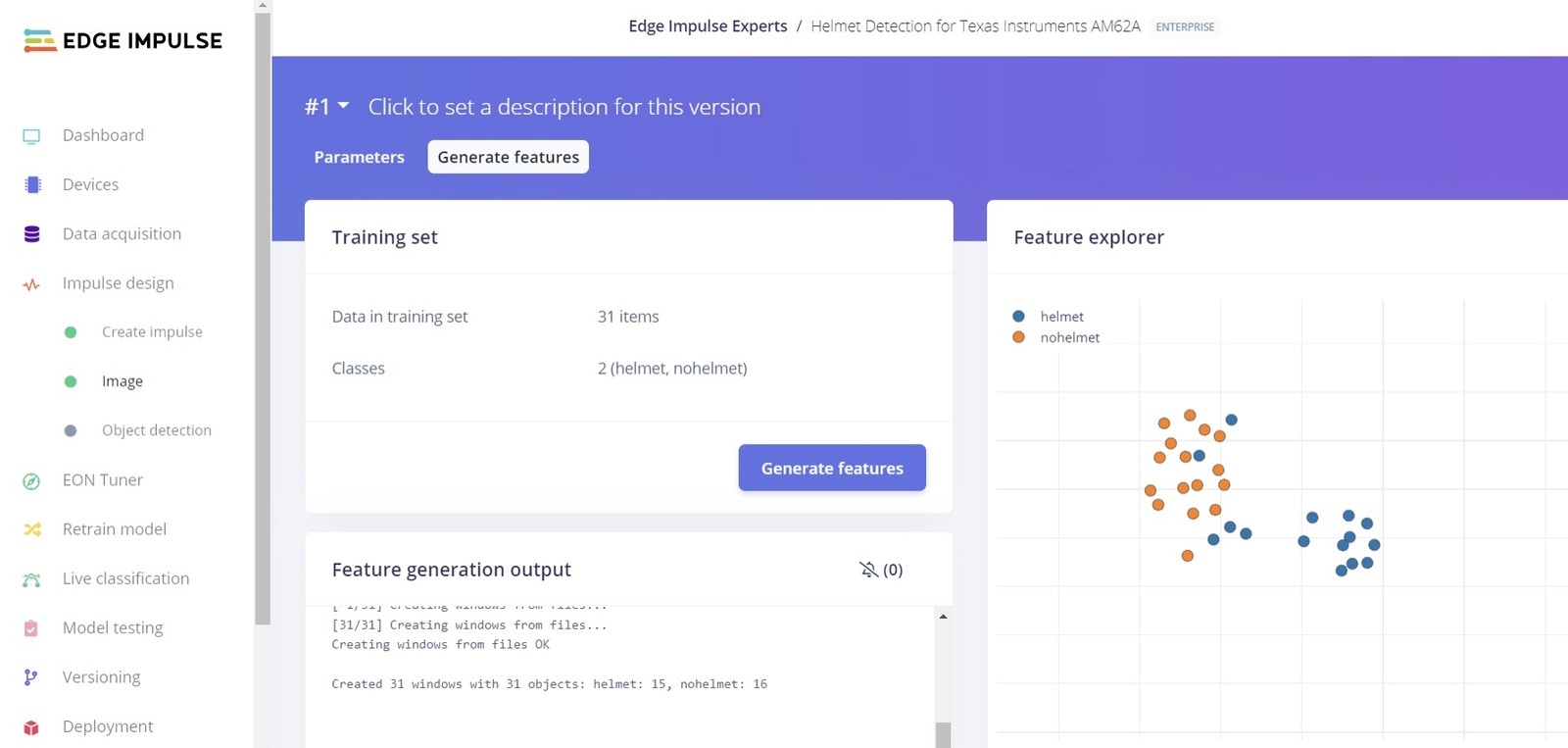Click 'Creating windows from files OK' line
1568x748 pixels.
(440, 644)
